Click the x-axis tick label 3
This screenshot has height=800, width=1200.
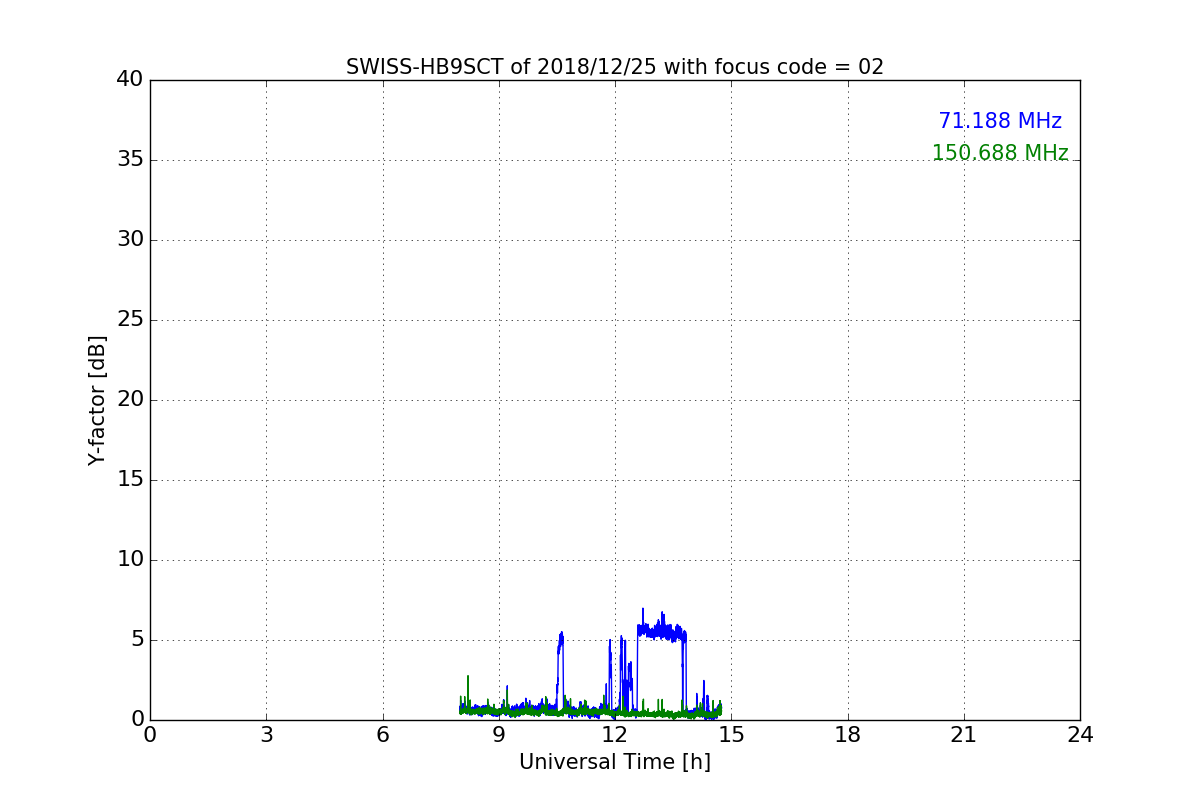click(266, 735)
